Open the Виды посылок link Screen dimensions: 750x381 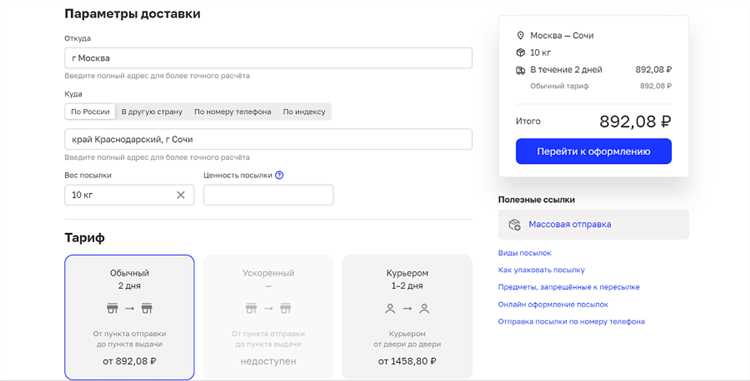click(x=525, y=253)
